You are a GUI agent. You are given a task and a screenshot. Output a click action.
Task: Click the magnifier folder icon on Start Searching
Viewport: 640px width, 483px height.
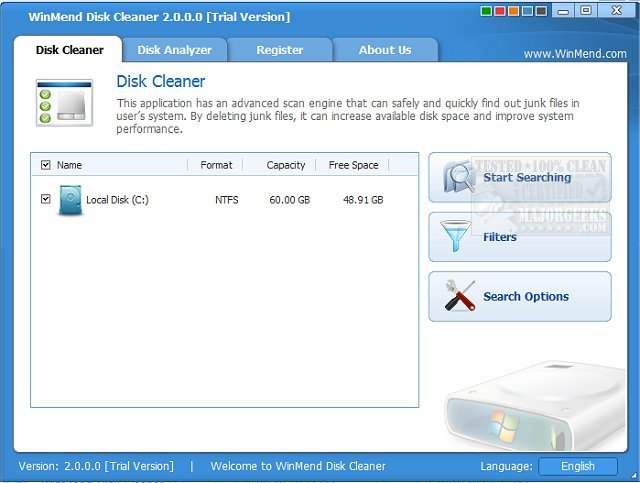point(460,177)
